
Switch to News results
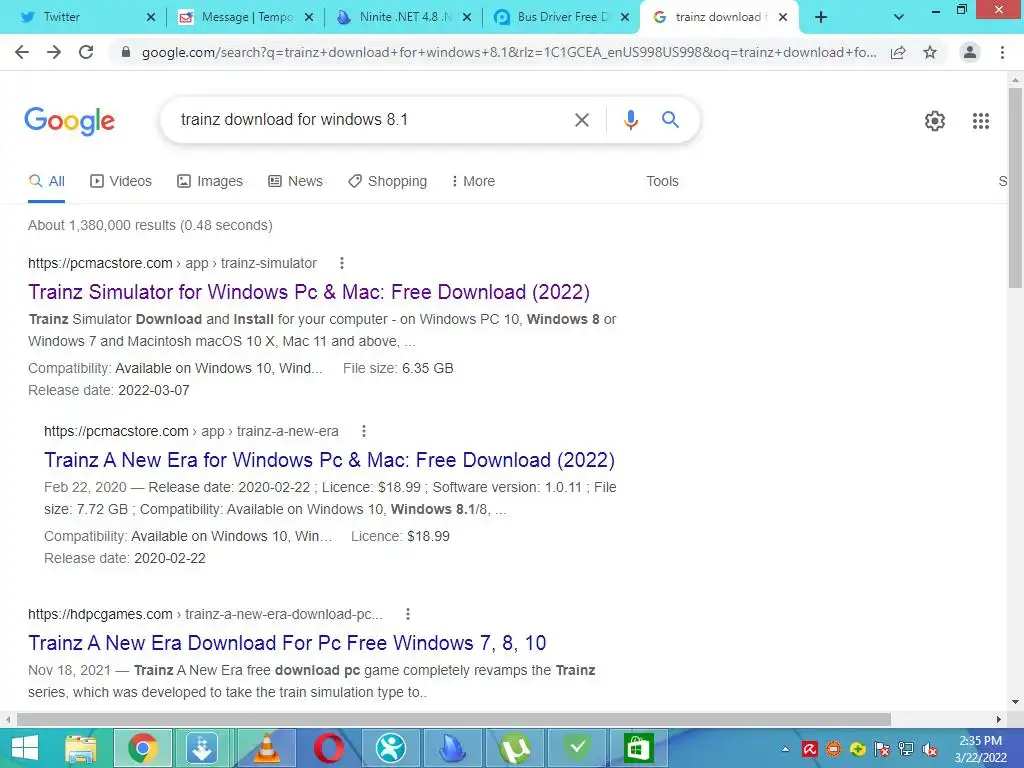(295, 181)
